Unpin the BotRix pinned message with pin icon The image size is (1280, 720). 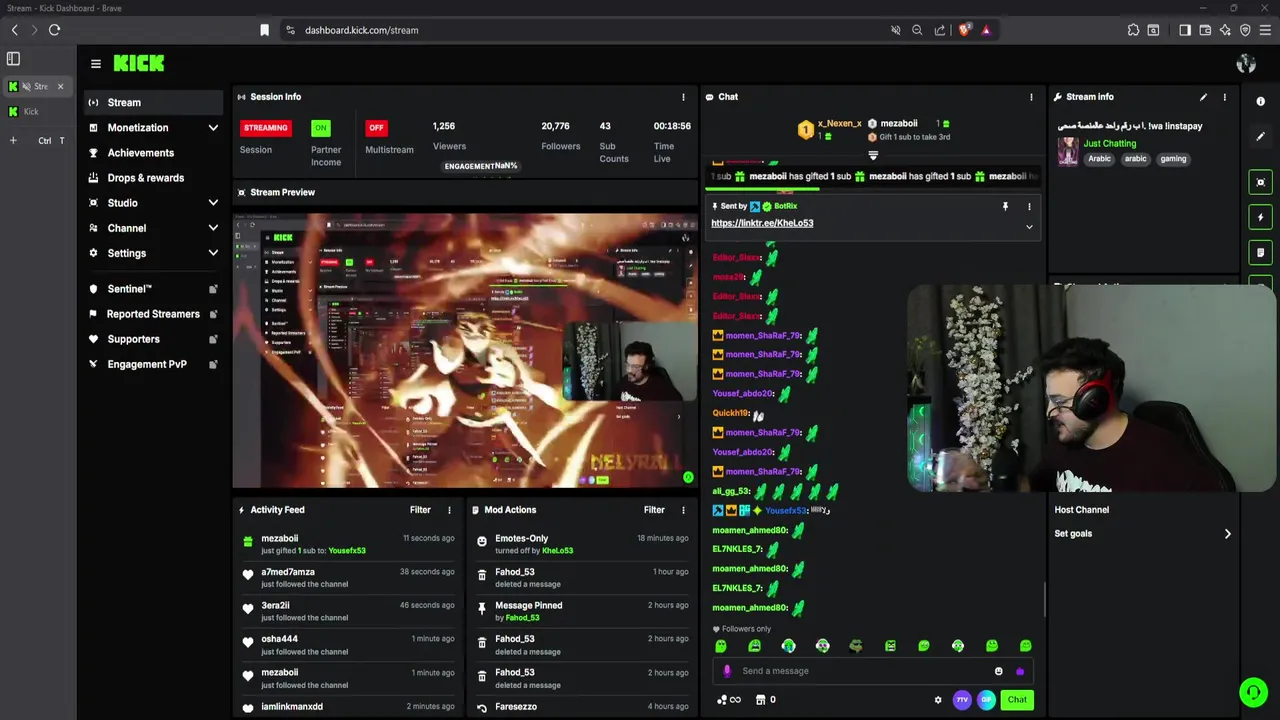[x=1005, y=206]
